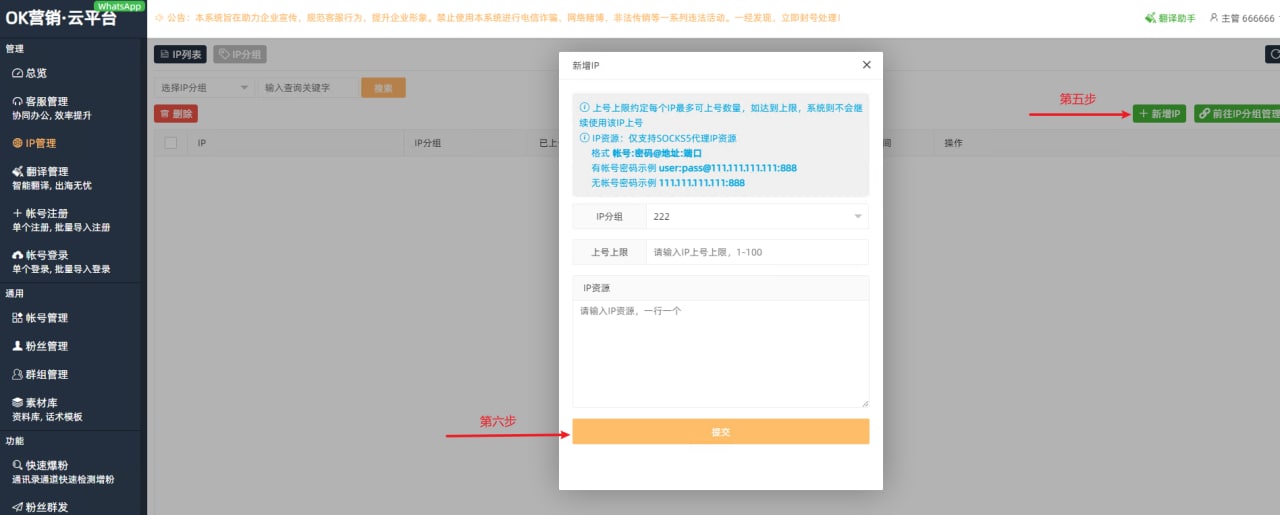Open 快速爆粉 magnifier icon item
1280x515 pixels.
(17, 466)
